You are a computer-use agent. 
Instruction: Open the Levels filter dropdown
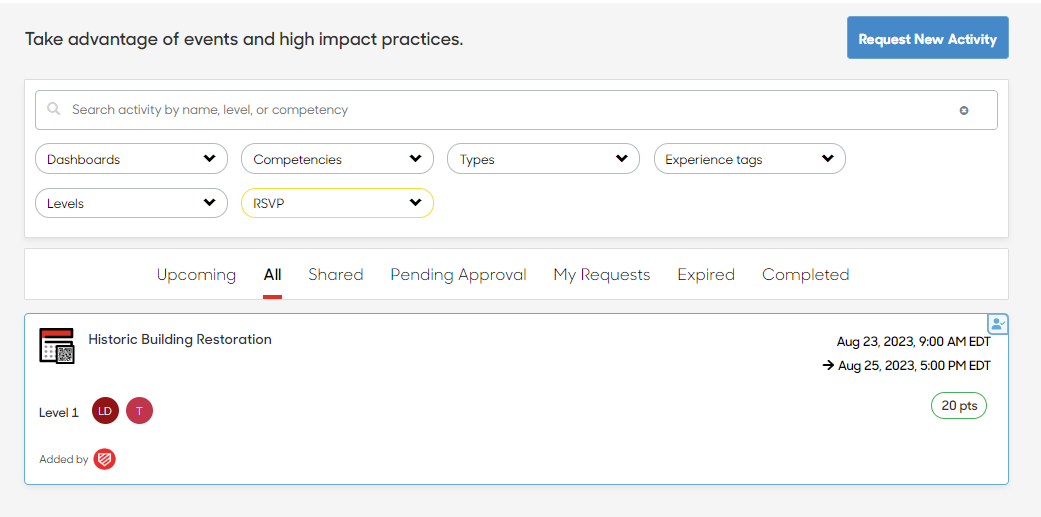click(131, 203)
